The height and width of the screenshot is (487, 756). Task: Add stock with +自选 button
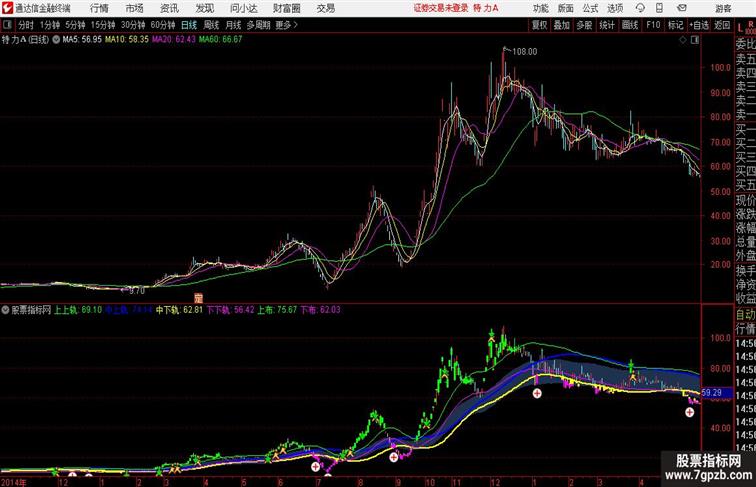(699, 25)
